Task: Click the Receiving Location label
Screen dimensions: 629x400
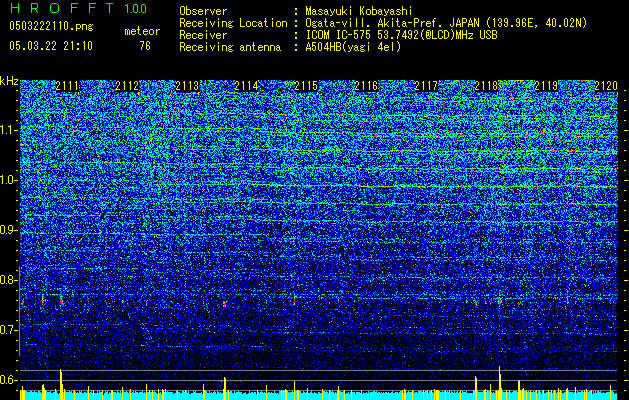Action: pyautogui.click(x=233, y=23)
